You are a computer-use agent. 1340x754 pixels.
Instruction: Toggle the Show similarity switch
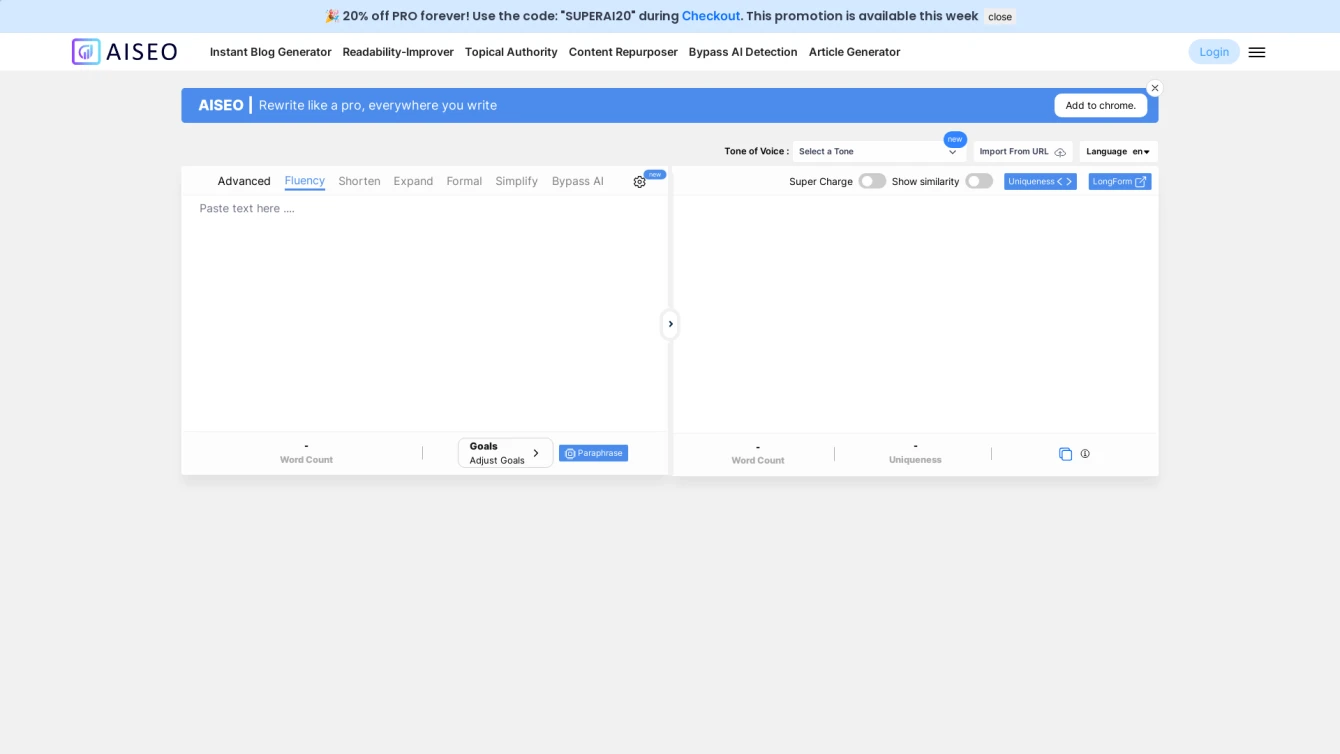(979, 181)
